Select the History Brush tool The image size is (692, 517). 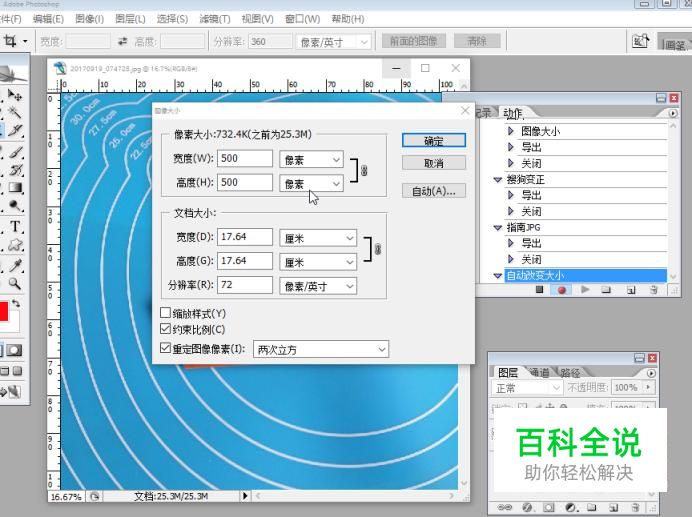pos(15,170)
